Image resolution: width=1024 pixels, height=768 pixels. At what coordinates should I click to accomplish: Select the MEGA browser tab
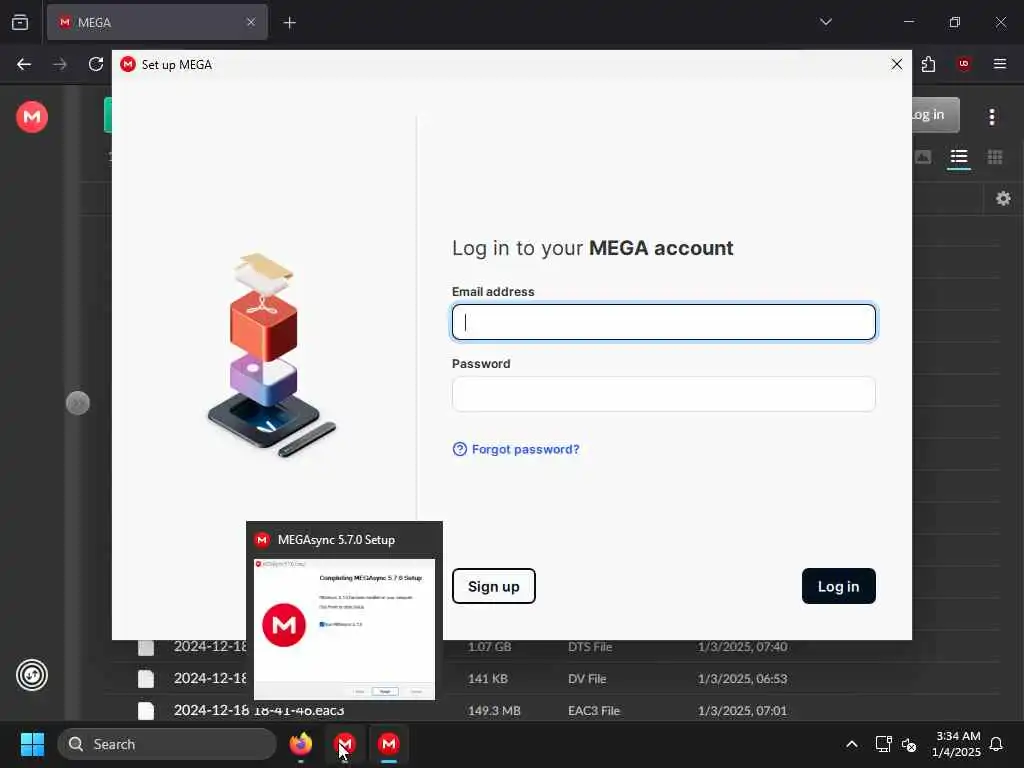coord(157,22)
